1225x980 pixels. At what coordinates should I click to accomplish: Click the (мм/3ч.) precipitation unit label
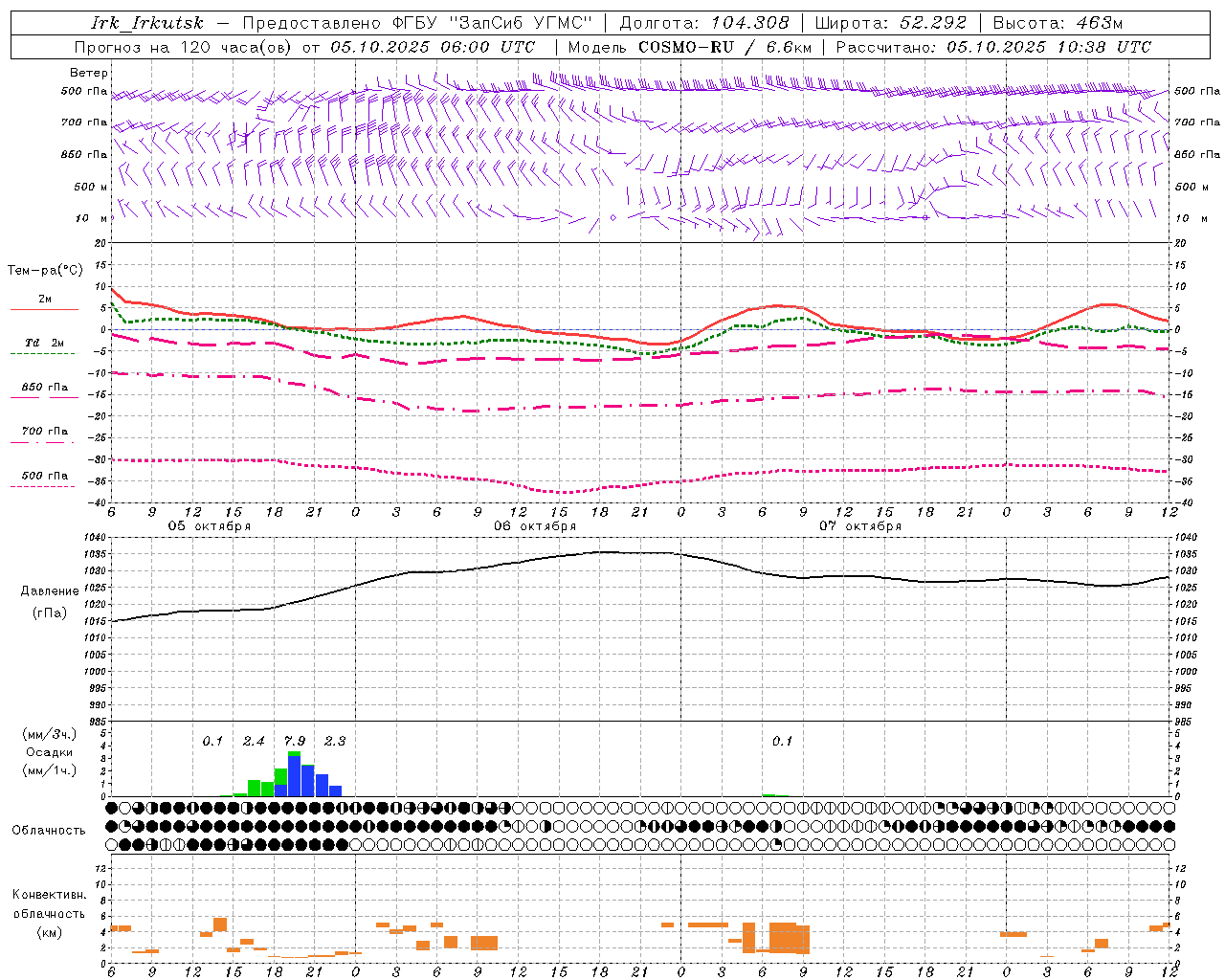[x=50, y=734]
